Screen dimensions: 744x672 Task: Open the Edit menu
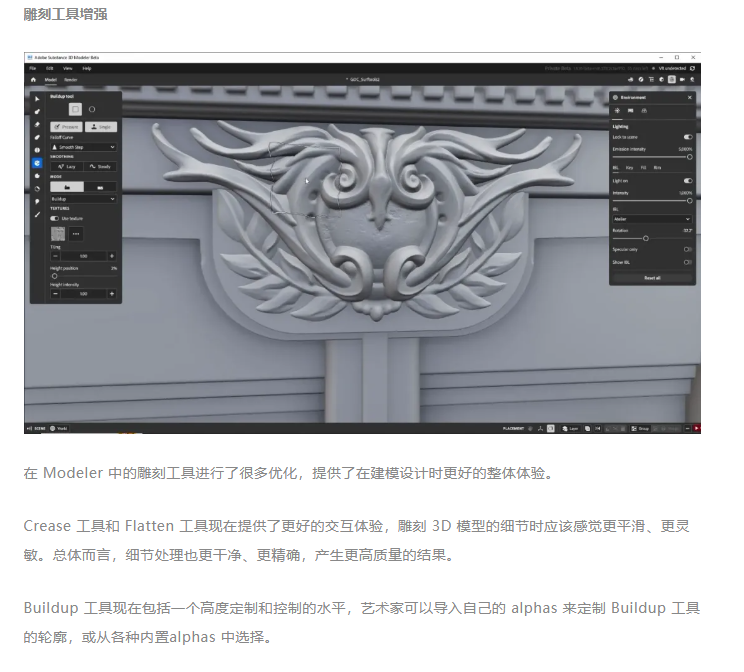[50, 68]
